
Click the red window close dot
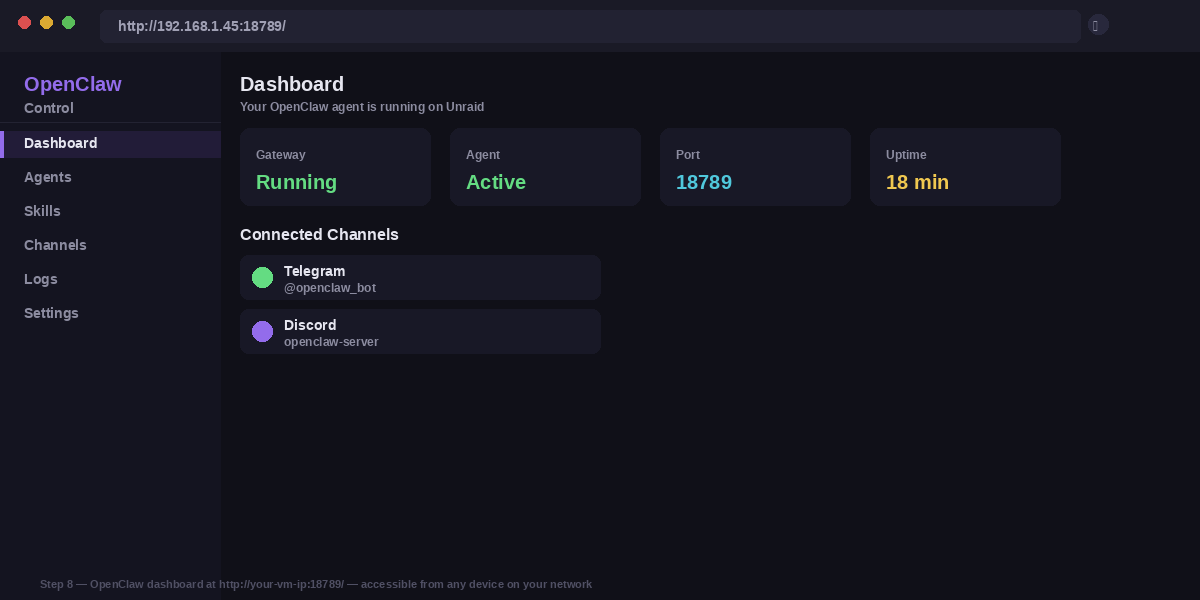(25, 23)
